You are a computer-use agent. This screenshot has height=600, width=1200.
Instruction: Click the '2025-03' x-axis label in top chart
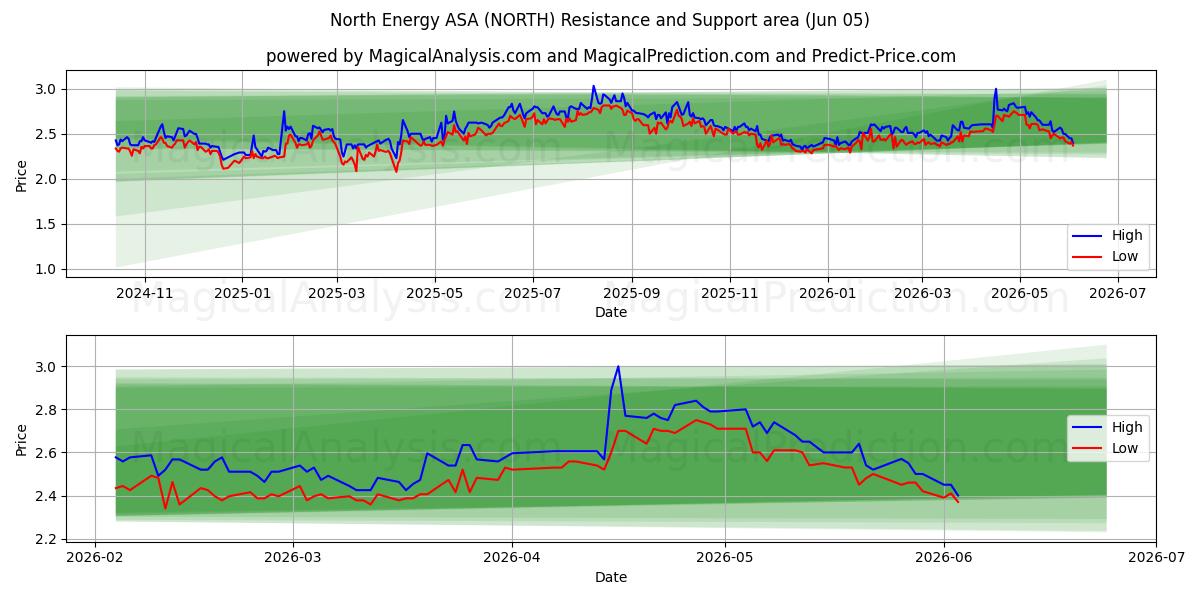click(x=337, y=293)
